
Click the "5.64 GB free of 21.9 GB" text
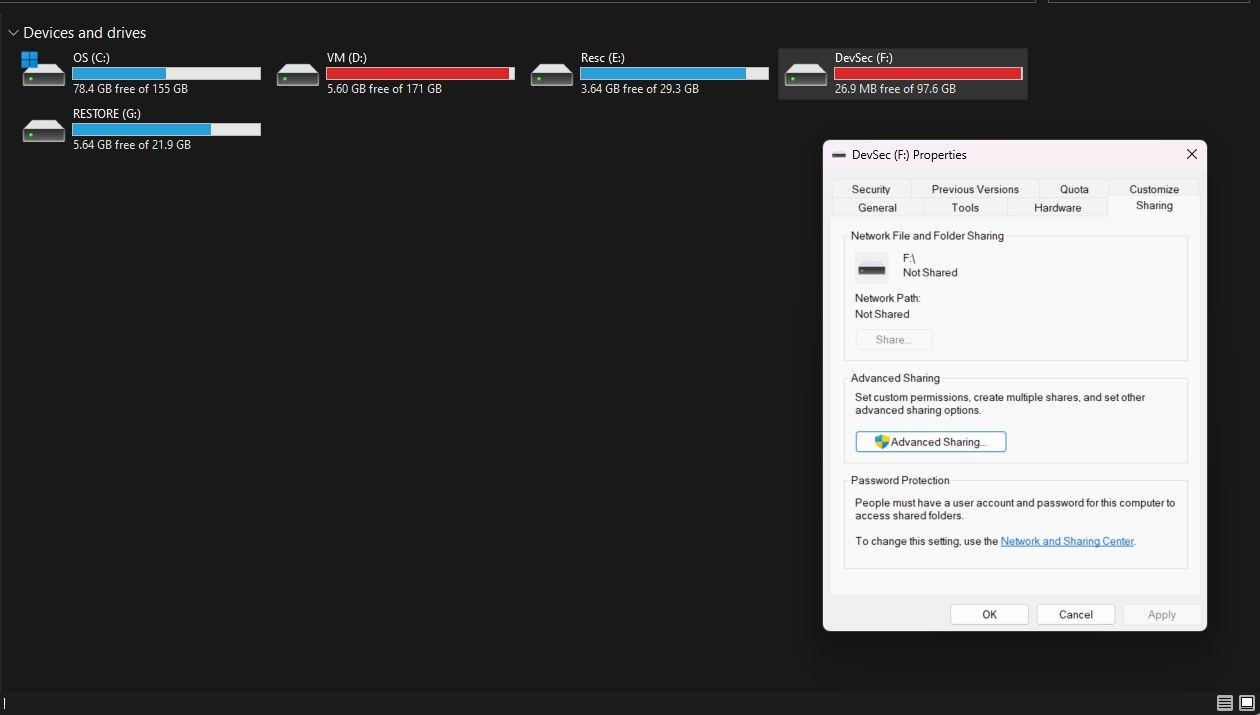(132, 145)
